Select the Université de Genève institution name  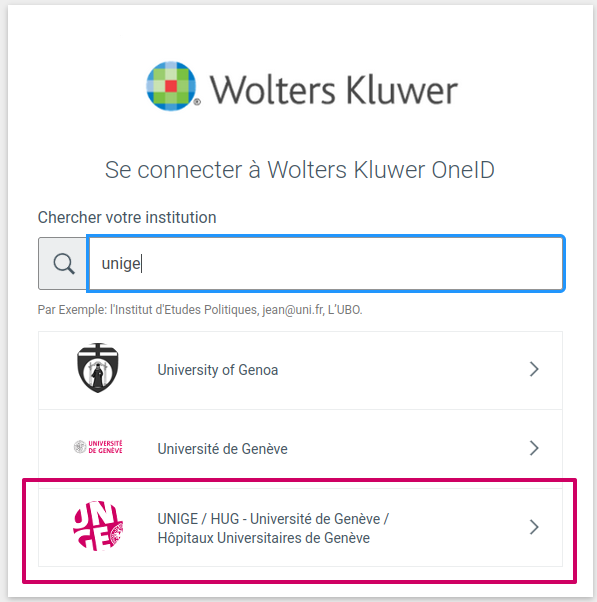[222, 449]
